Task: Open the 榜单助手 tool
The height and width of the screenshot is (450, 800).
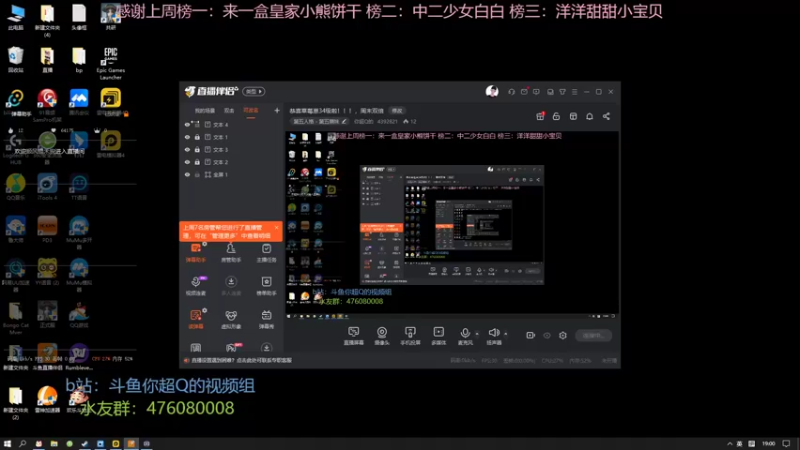Action: click(x=266, y=286)
